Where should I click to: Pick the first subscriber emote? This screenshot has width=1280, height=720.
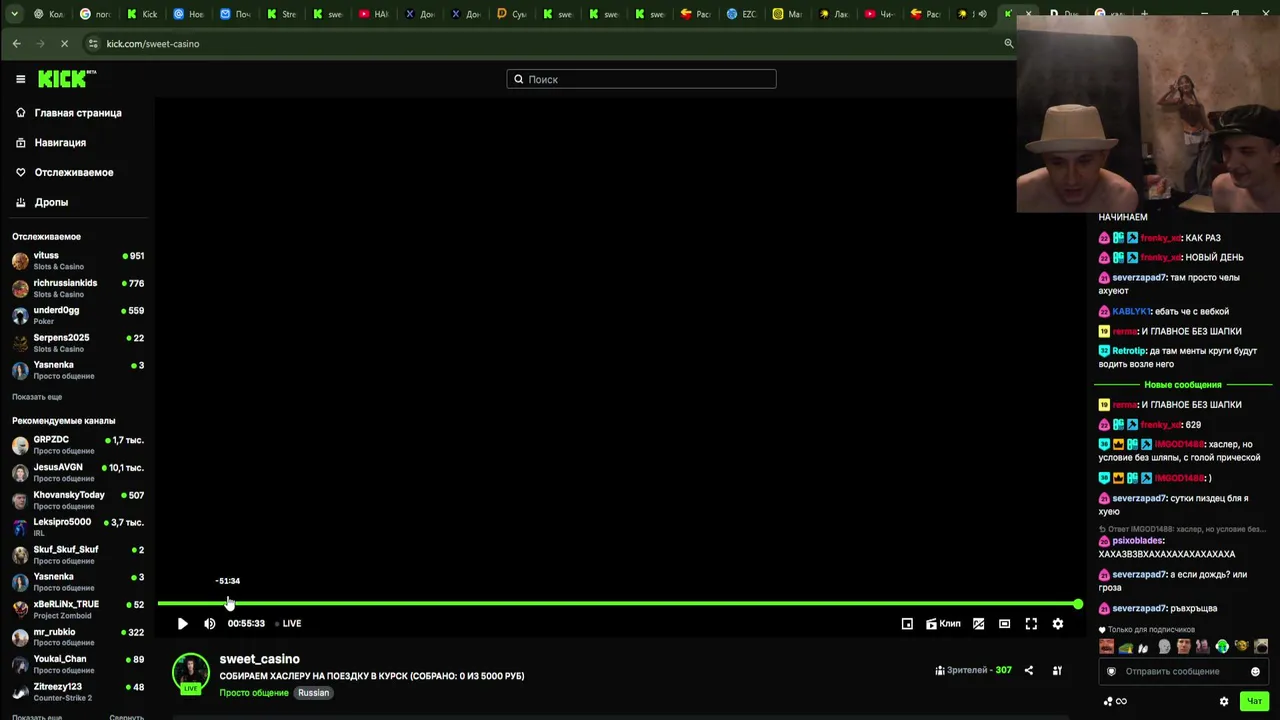click(x=1106, y=647)
